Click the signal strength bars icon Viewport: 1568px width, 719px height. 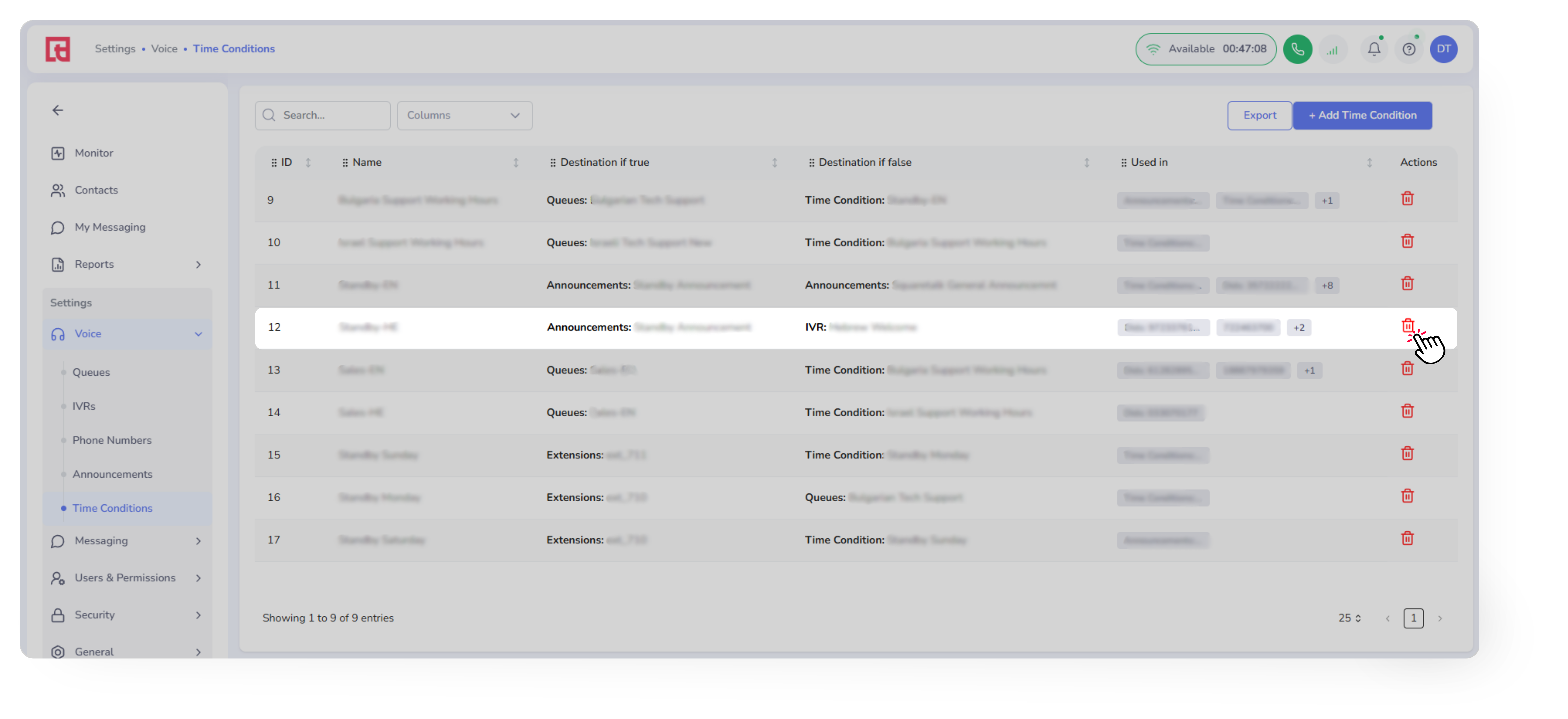tap(1333, 50)
